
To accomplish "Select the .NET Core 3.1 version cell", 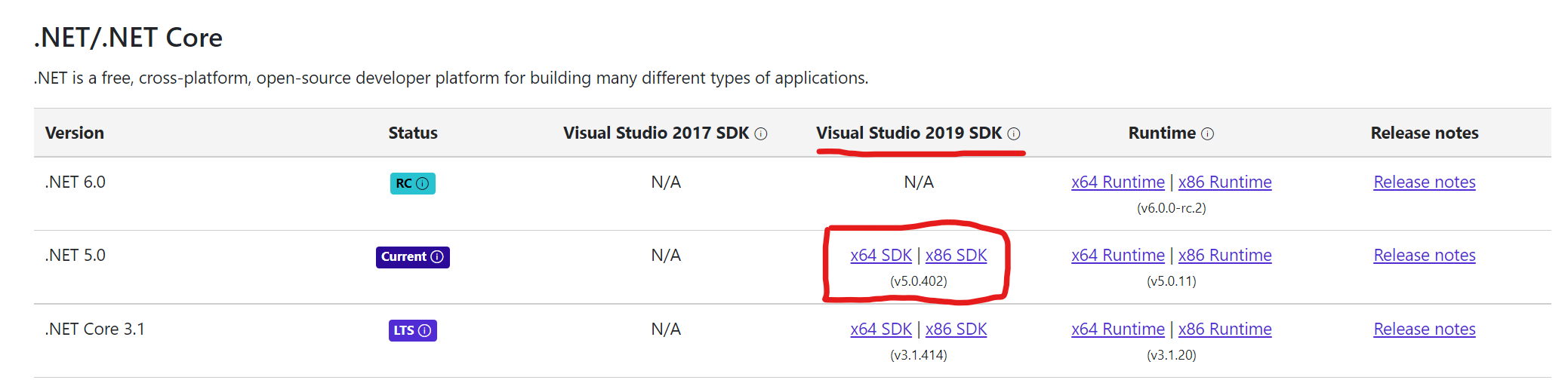I will pos(95,329).
